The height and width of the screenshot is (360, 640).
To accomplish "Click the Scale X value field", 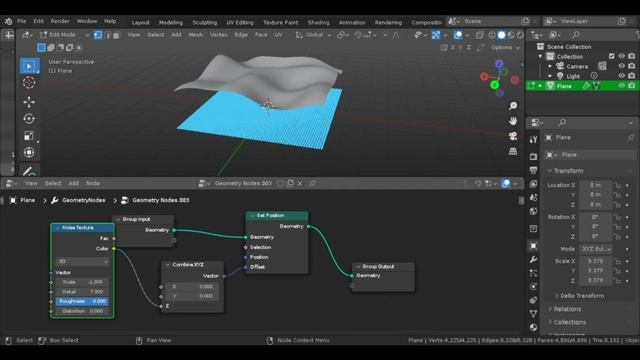I will click(596, 261).
